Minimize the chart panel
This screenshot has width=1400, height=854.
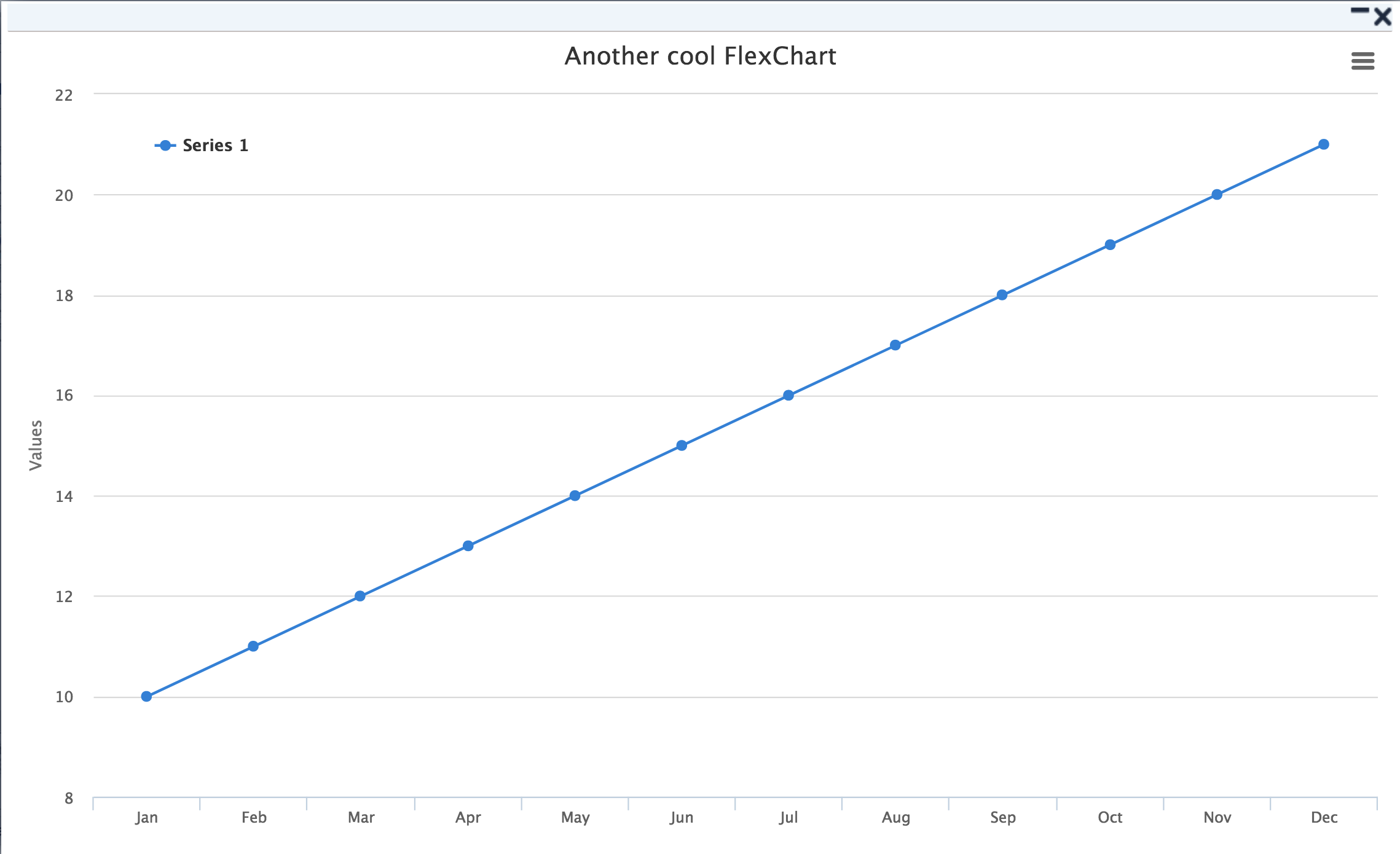pyautogui.click(x=1359, y=11)
